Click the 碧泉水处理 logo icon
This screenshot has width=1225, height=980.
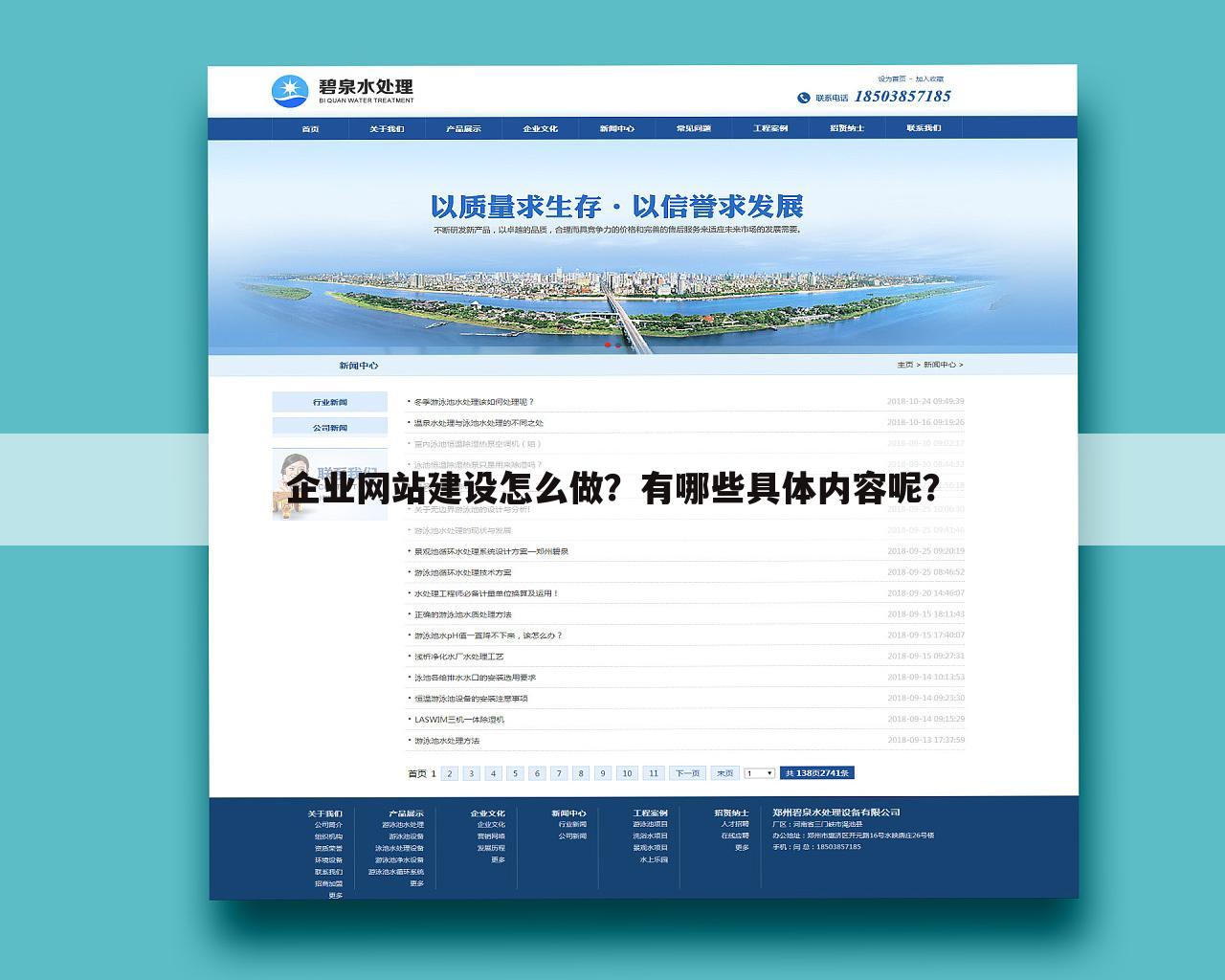point(291,91)
